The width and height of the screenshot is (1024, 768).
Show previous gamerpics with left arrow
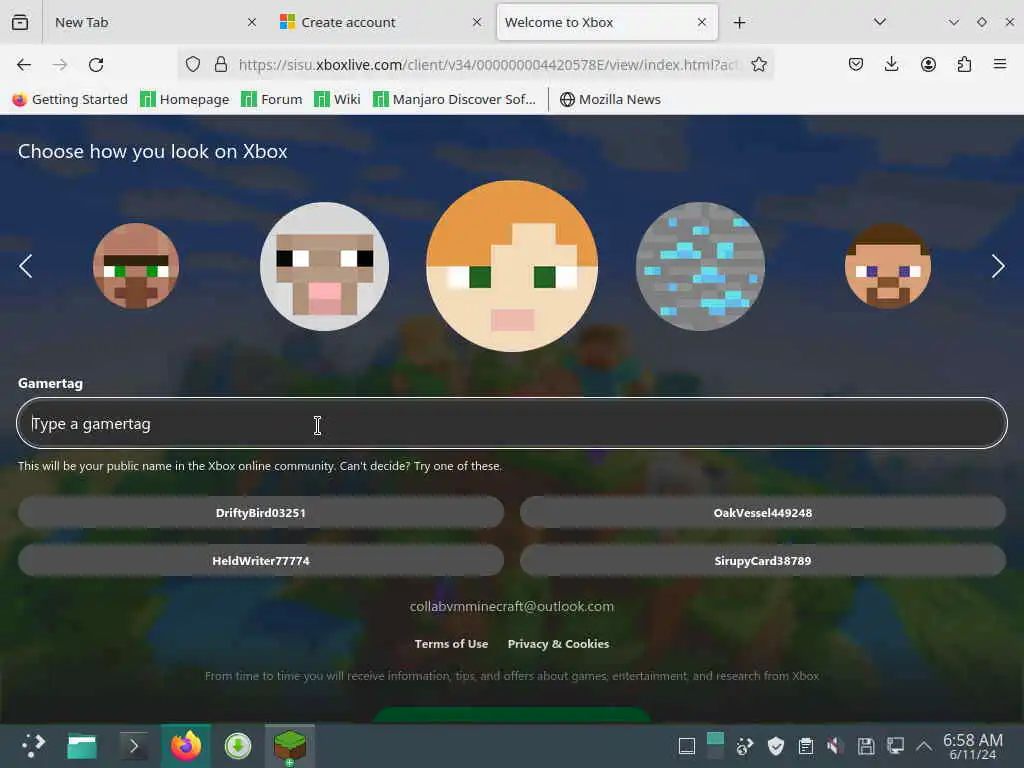(x=25, y=266)
